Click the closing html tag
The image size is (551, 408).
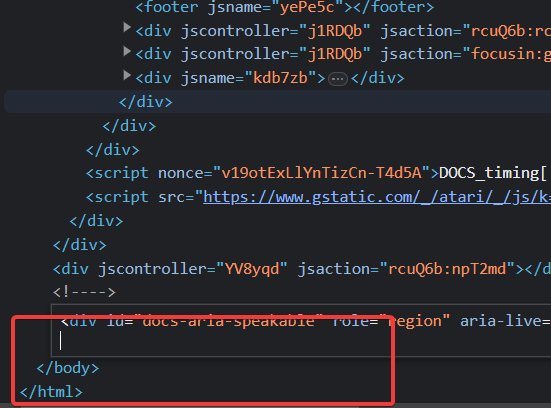point(51,392)
